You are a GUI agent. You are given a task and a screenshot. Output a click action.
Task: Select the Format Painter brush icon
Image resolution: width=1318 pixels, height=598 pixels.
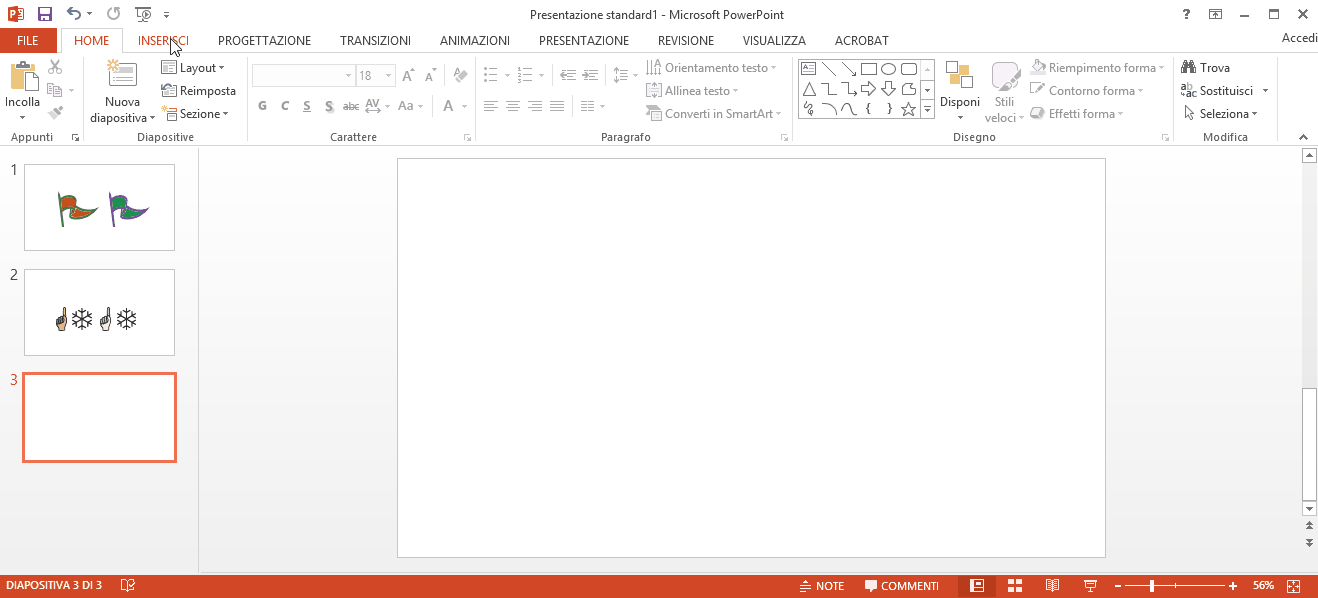point(55,113)
